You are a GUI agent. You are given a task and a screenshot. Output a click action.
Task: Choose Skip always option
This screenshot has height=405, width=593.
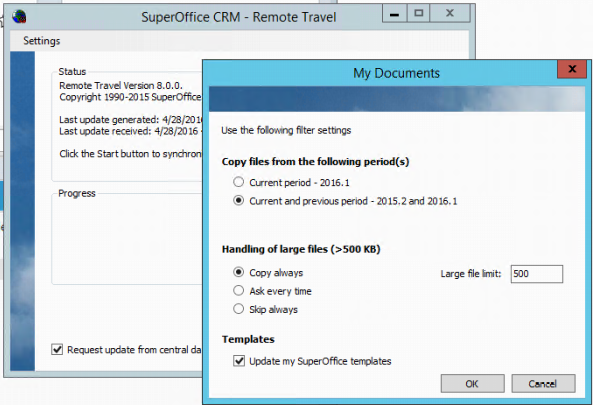tap(238, 309)
